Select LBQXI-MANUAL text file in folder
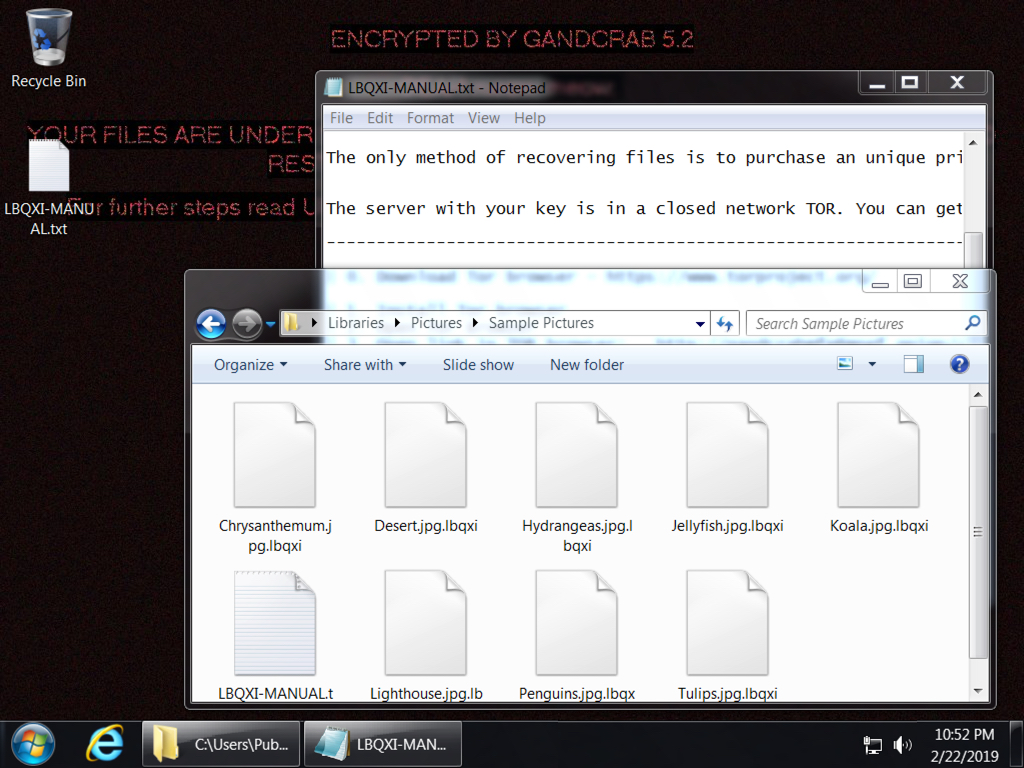Screen dimensions: 1024x768 275,623
